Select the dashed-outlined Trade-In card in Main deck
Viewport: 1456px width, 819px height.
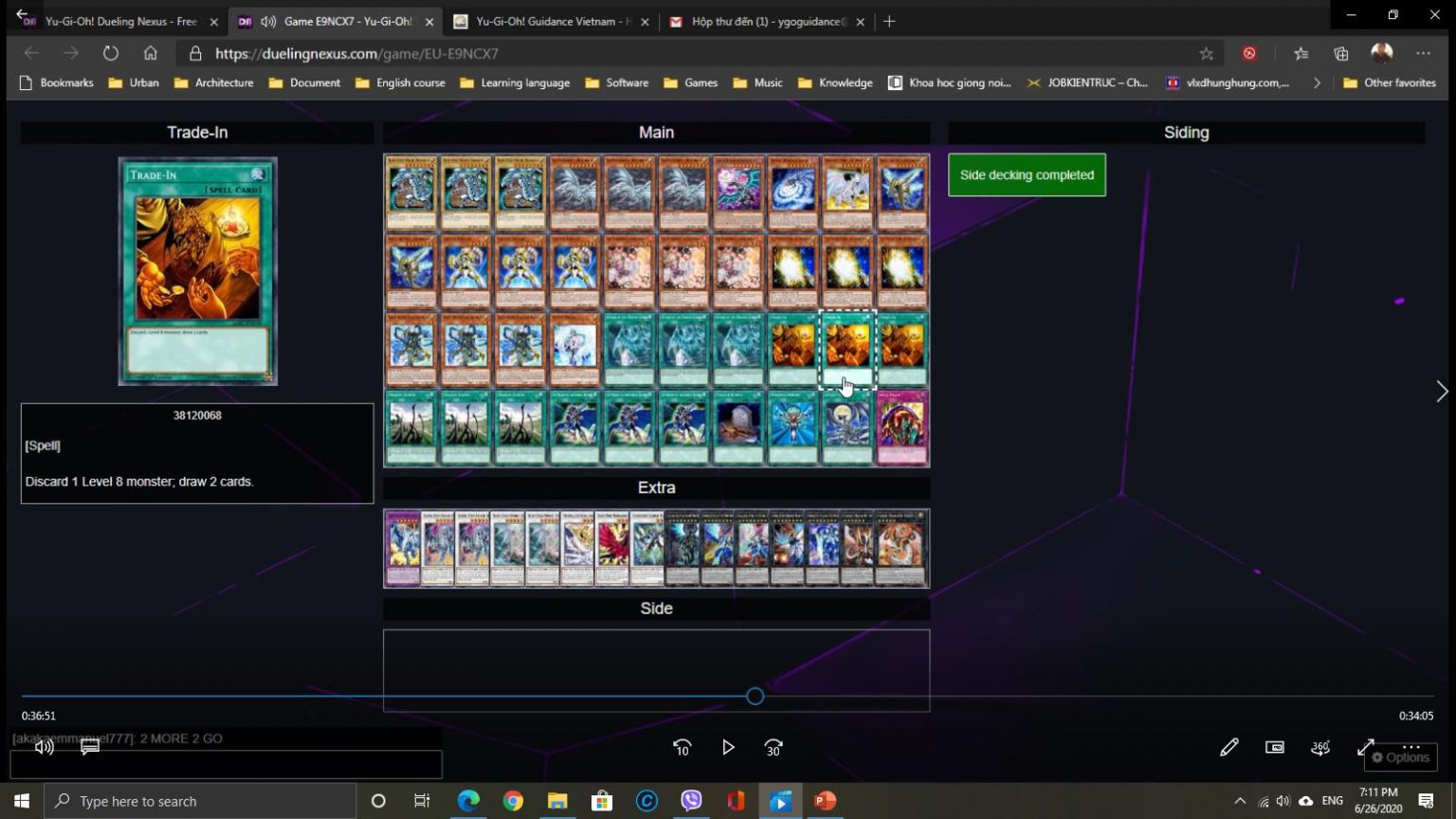[847, 350]
